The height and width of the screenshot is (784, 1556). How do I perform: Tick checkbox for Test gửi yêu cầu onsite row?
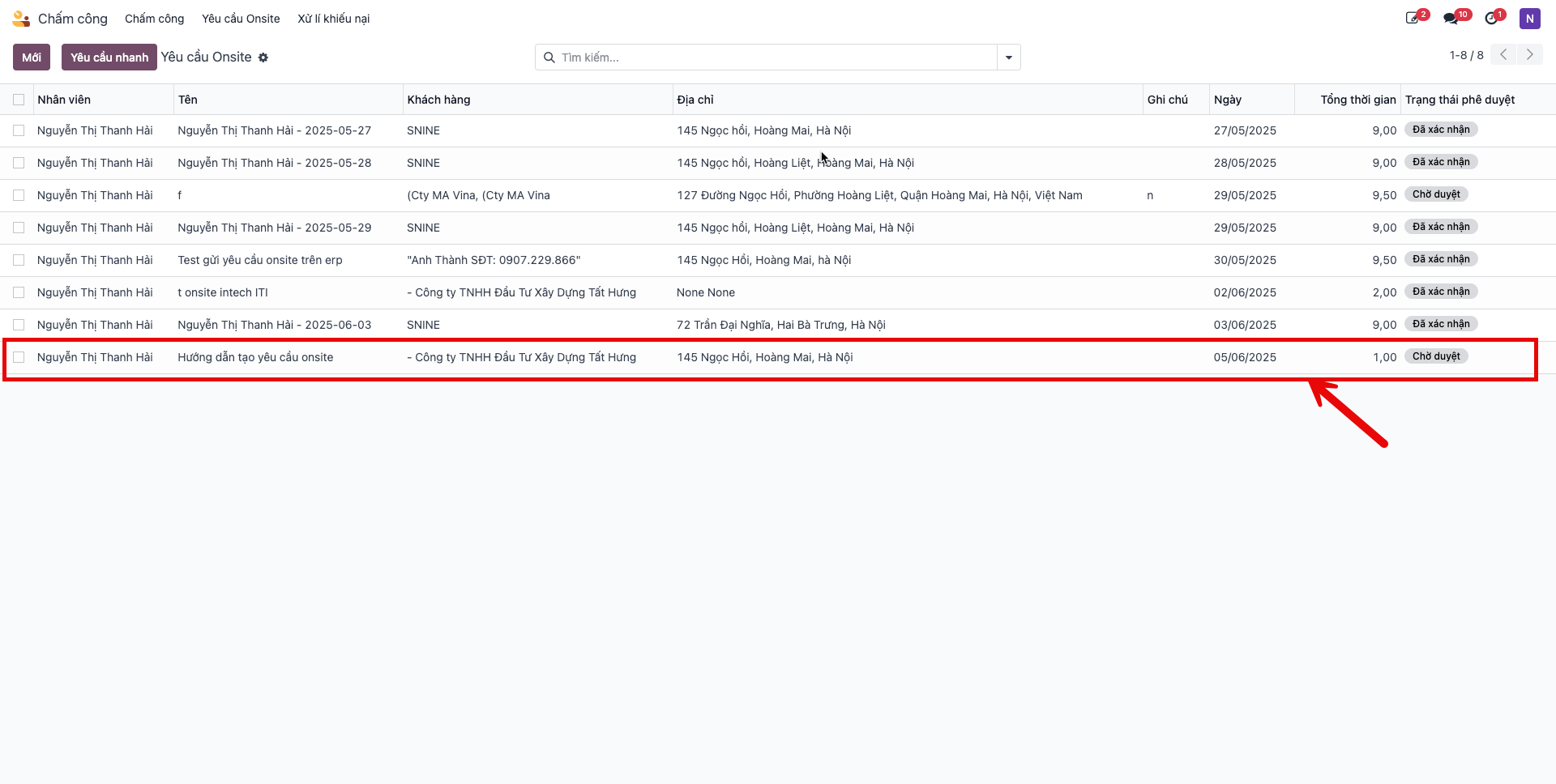coord(19,260)
